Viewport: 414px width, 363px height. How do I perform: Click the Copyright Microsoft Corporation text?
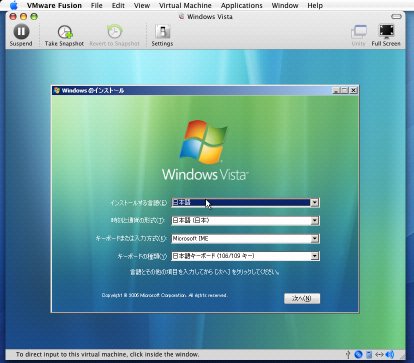164,295
